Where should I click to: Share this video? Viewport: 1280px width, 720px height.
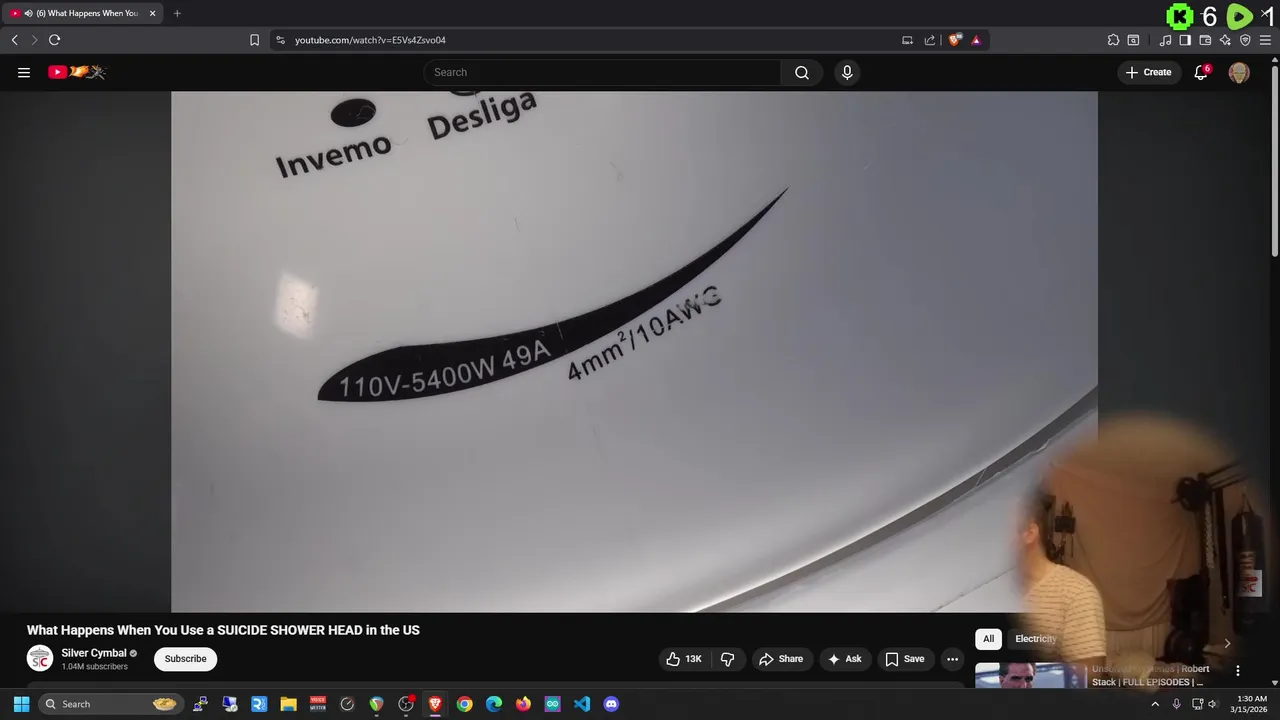click(x=781, y=659)
